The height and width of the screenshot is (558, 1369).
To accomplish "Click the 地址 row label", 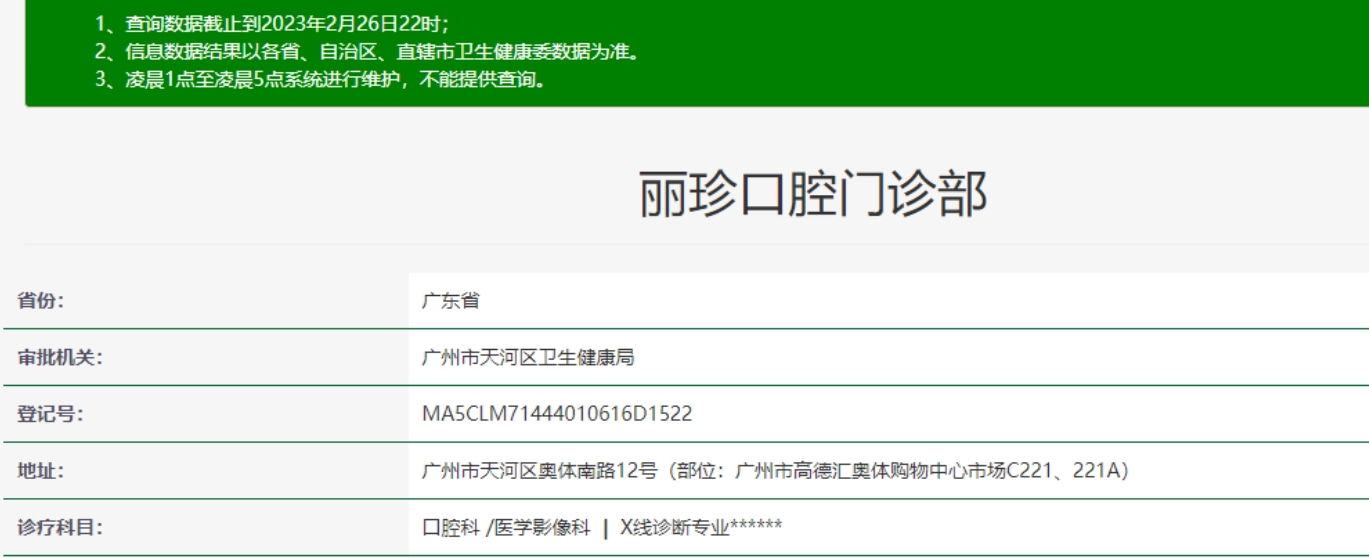I will tap(41, 470).
